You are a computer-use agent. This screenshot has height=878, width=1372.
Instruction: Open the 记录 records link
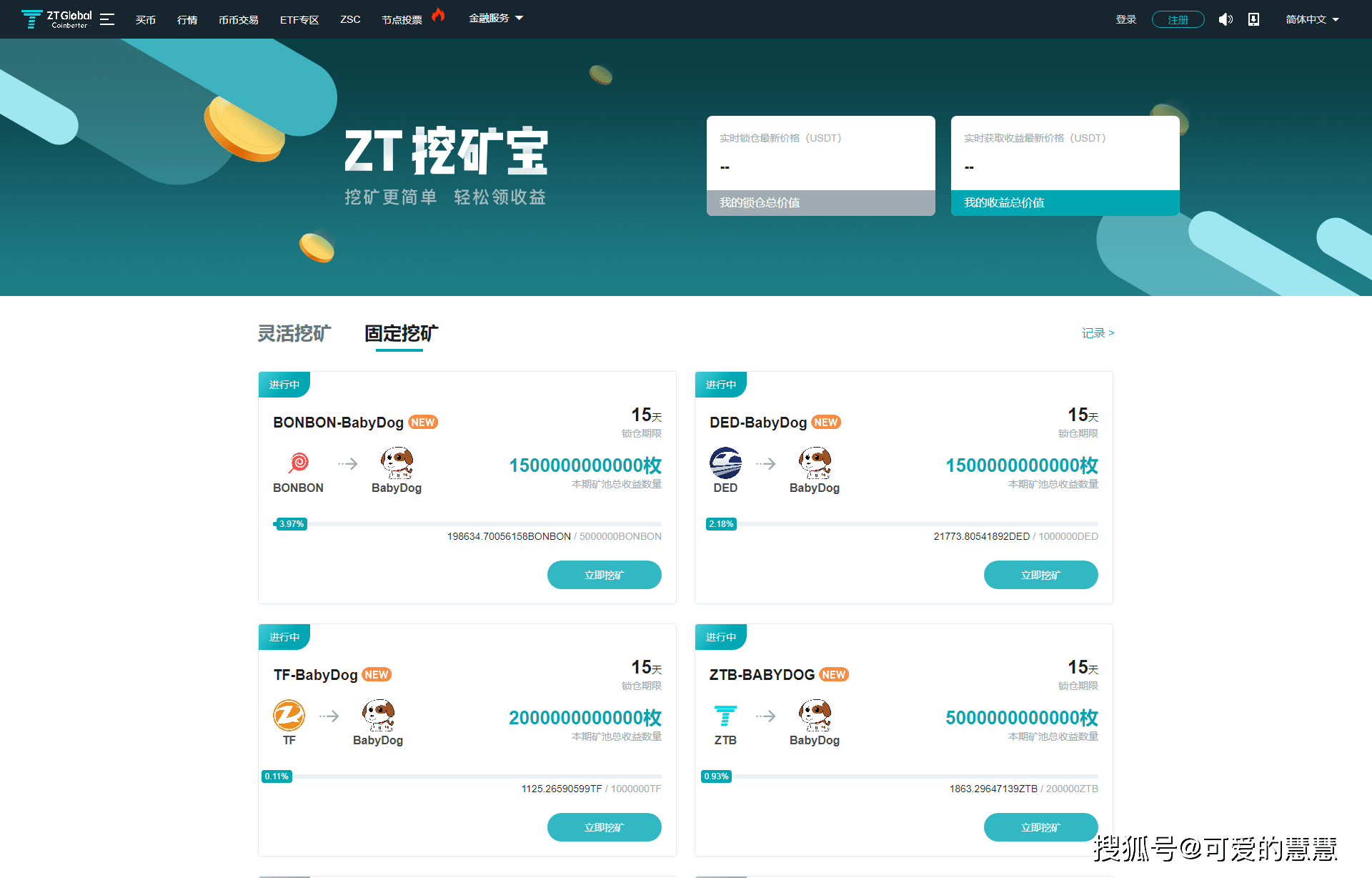(x=1095, y=332)
